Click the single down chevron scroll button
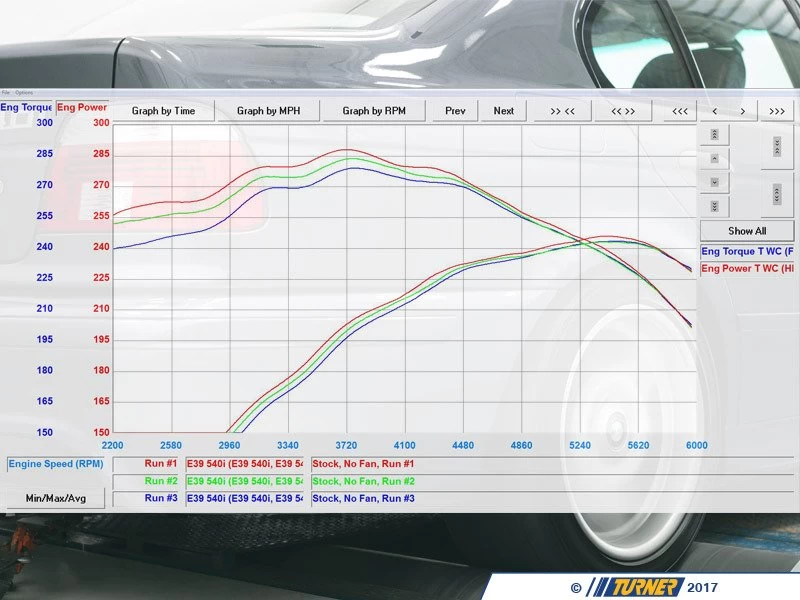800x600 pixels. tap(714, 182)
